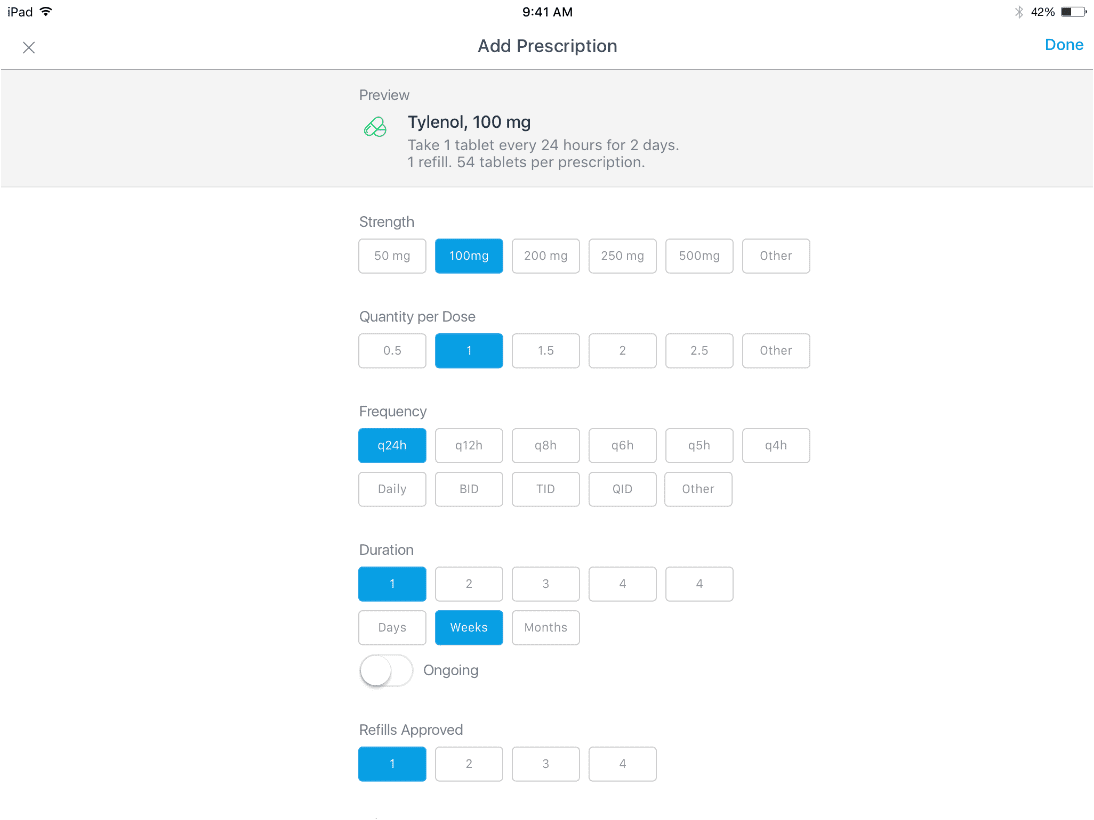Choose Days duration unit
Viewport: 1094px width, 820px height.
pos(392,627)
